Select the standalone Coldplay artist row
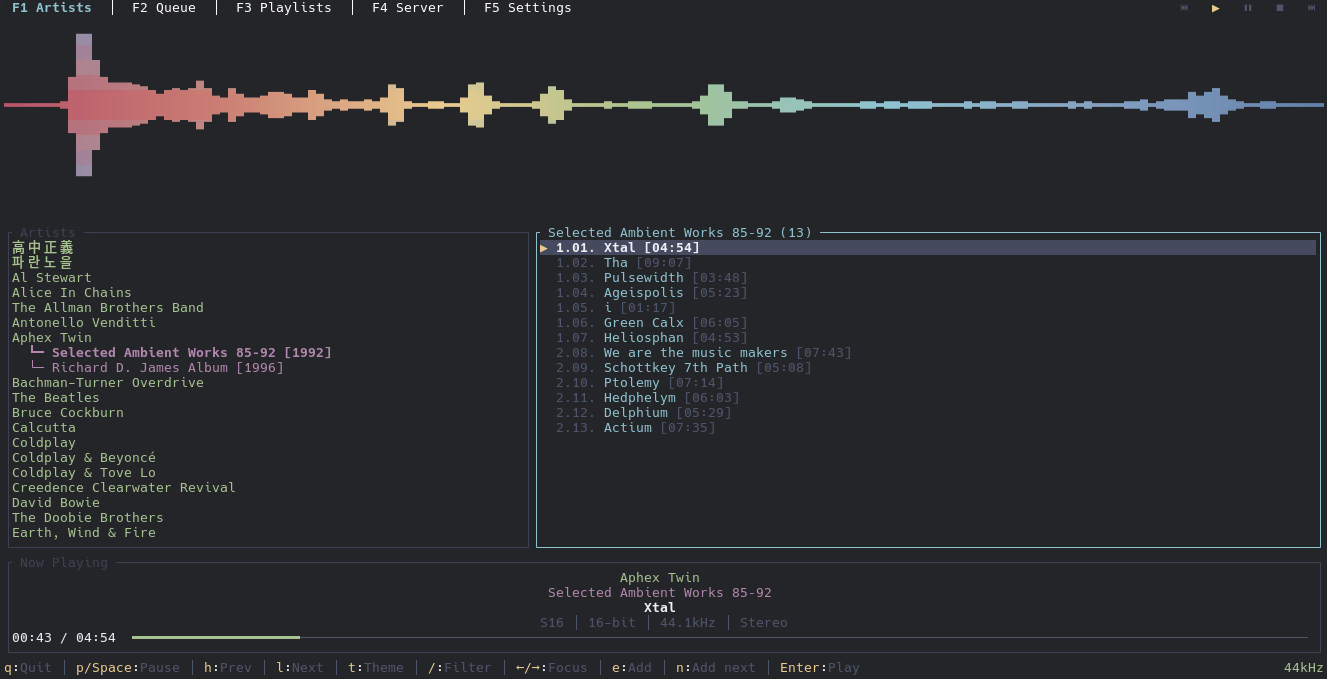The image size is (1327, 679). coord(44,443)
